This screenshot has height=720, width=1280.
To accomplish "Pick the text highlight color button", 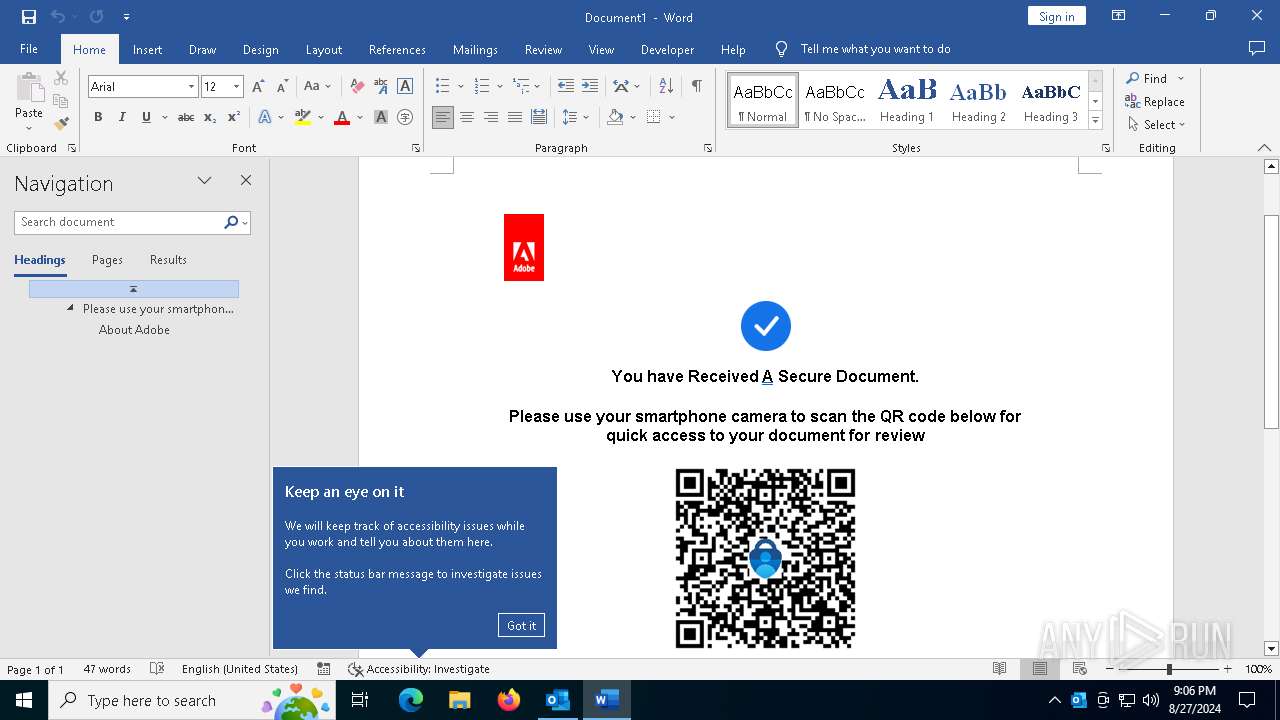I will 303,117.
